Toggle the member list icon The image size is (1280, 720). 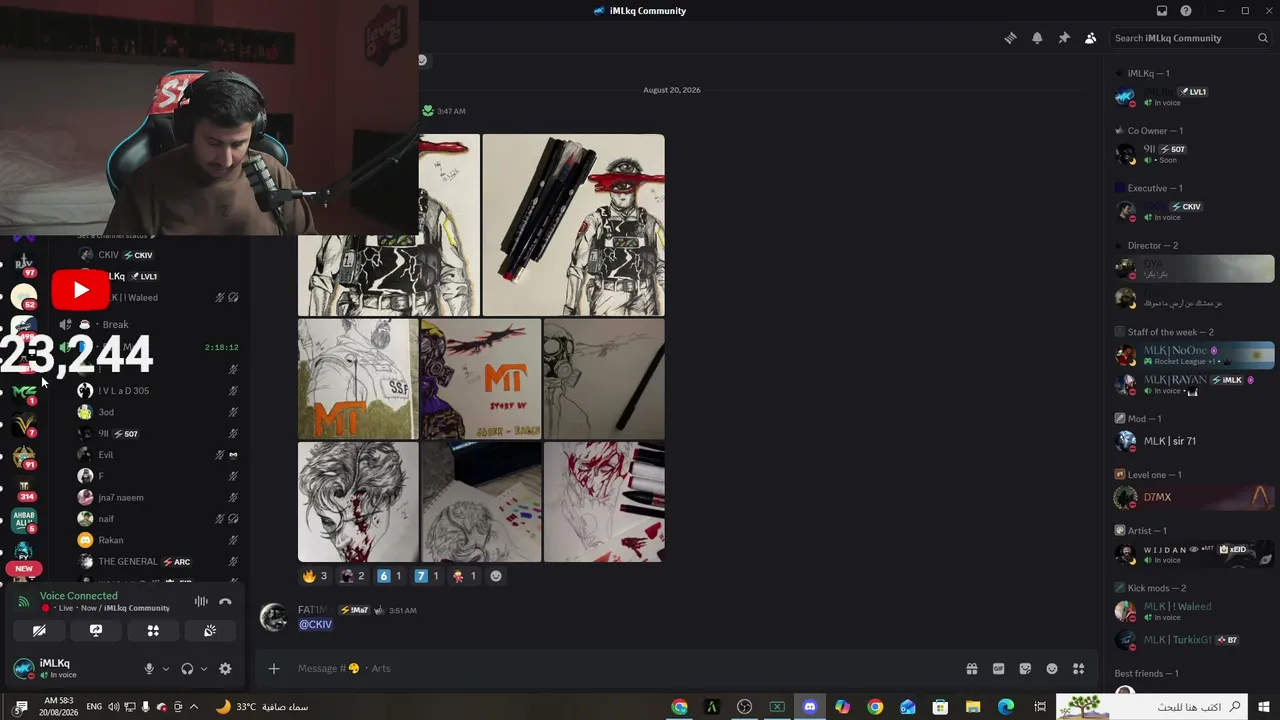(x=1090, y=38)
